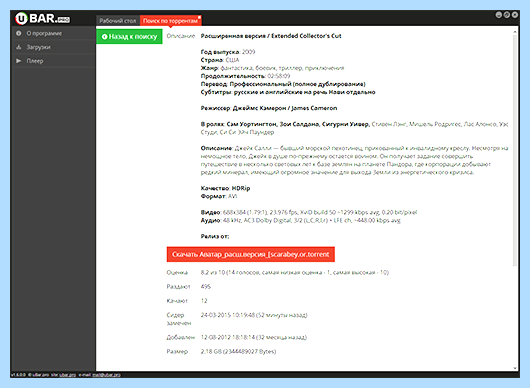
Task: Click the Сидер замечен date 24-03-2015
Action: (x=254, y=315)
